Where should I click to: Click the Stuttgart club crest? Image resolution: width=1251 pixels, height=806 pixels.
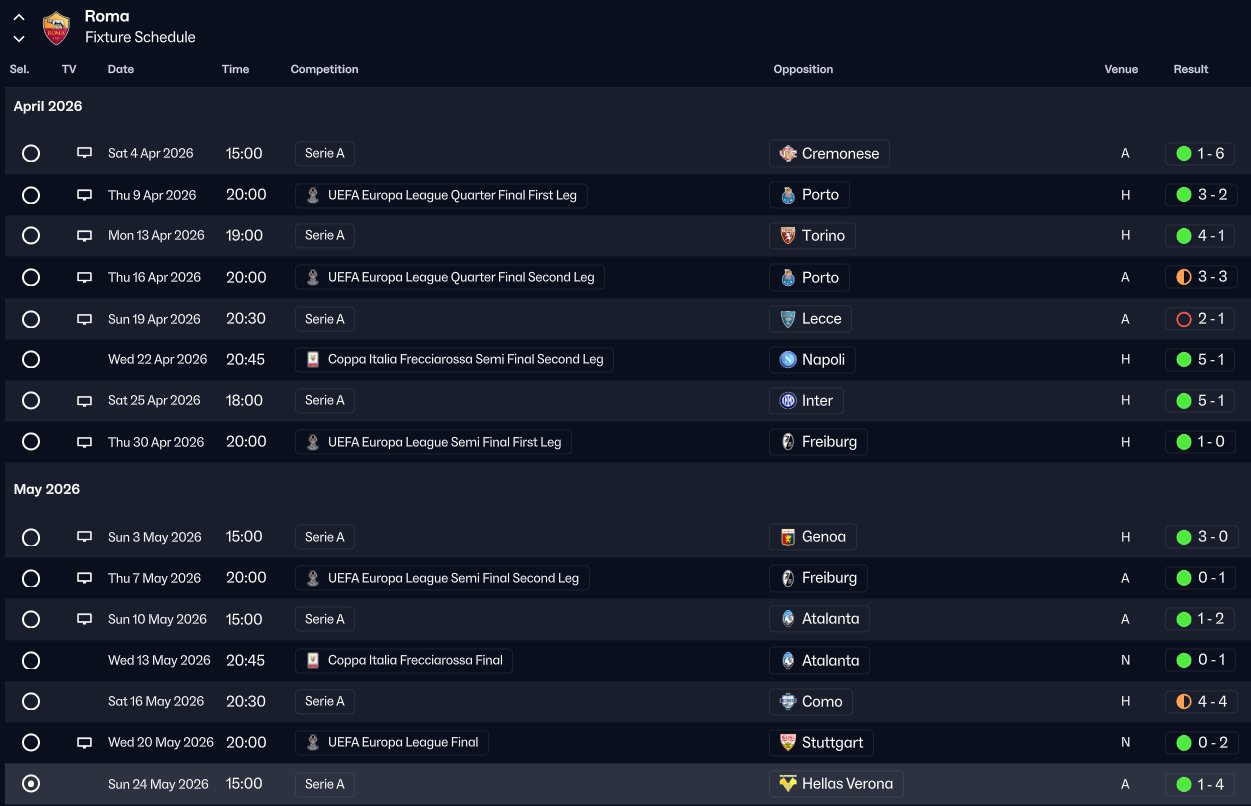[788, 743]
